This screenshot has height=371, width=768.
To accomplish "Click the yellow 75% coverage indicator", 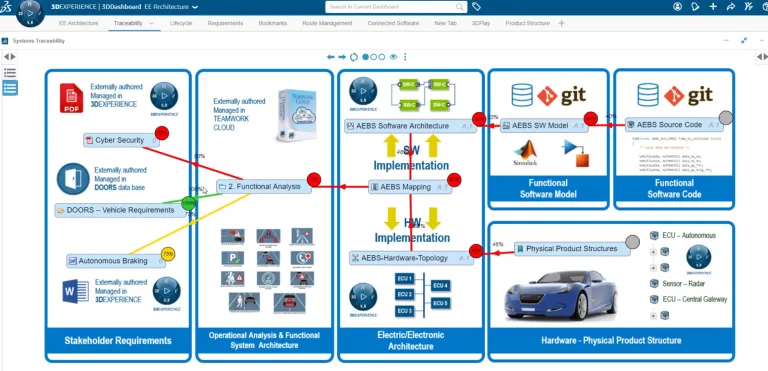I will (x=168, y=254).
